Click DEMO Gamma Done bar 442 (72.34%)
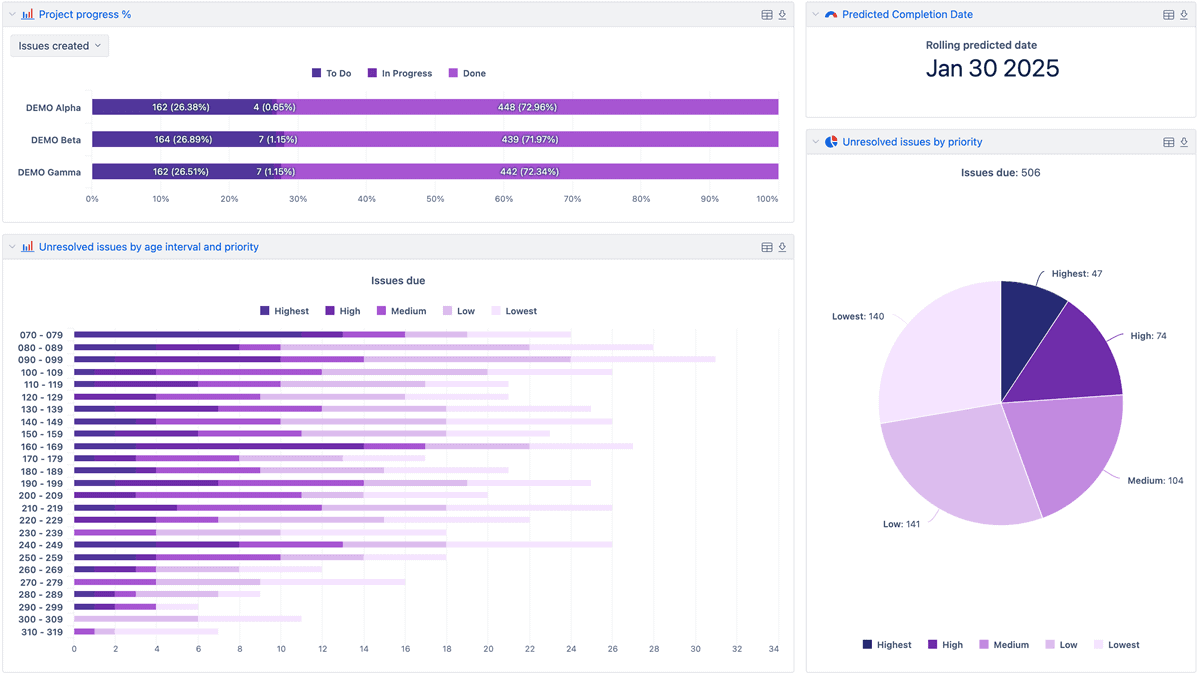The width and height of the screenshot is (1200, 675). (531, 171)
